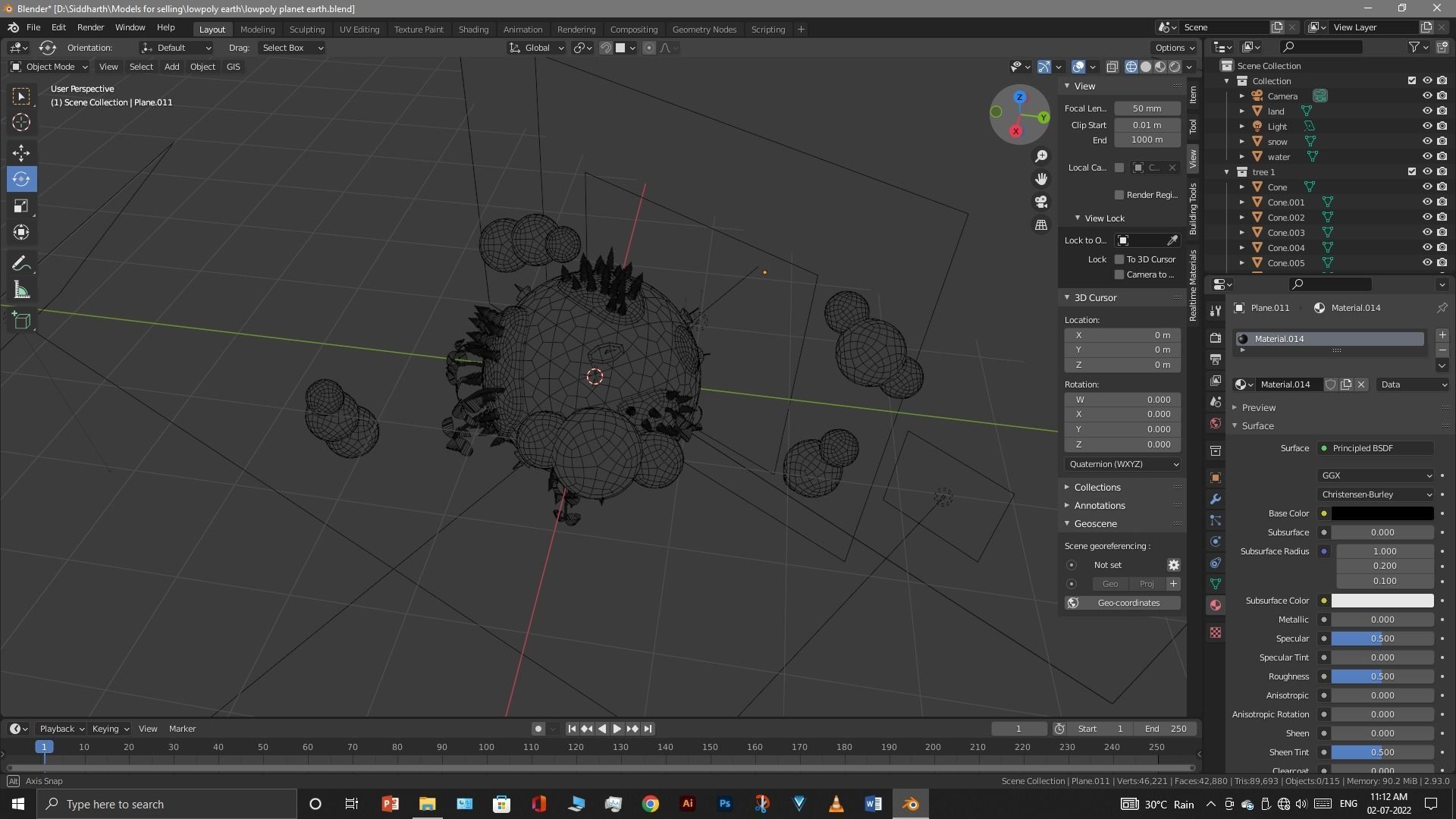Viewport: 1456px width, 819px height.
Task: Expand the material Preview panel
Action: tap(1259, 407)
